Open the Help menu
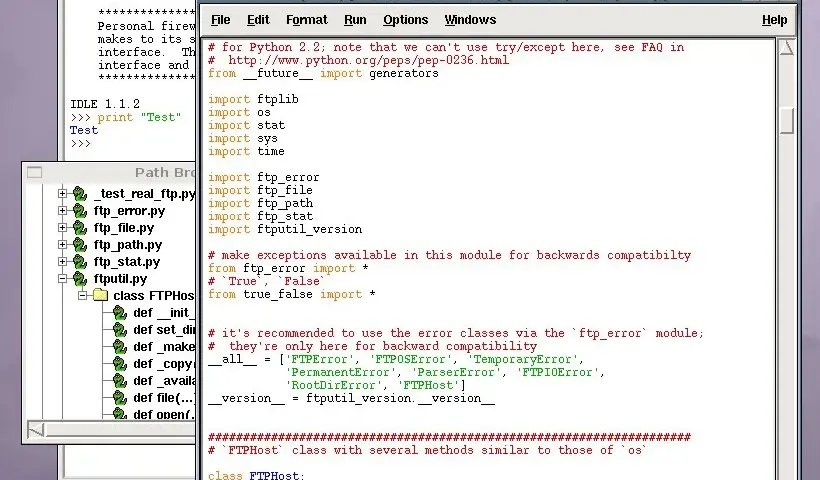Screen dimensions: 820x480 point(774,20)
